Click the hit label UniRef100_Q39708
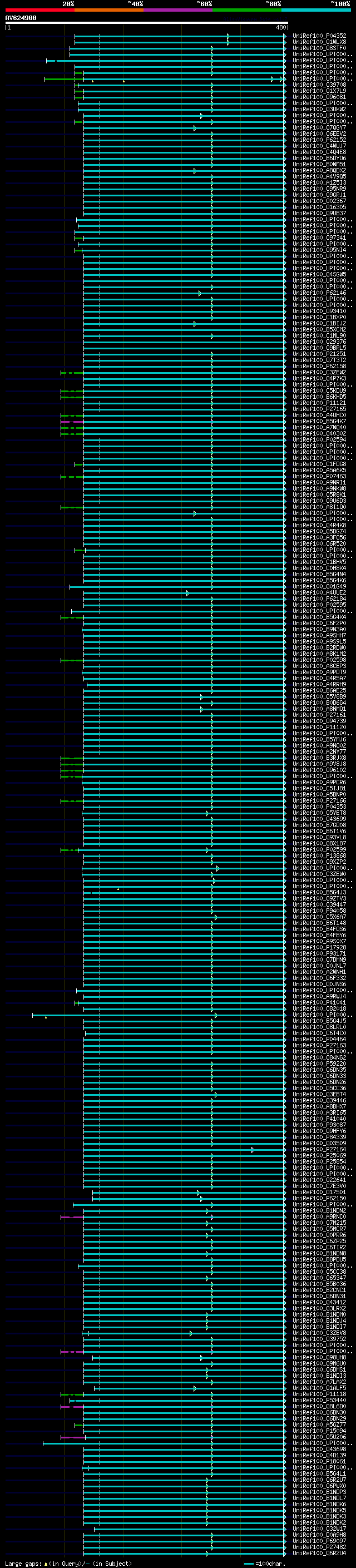 click(319, 85)
